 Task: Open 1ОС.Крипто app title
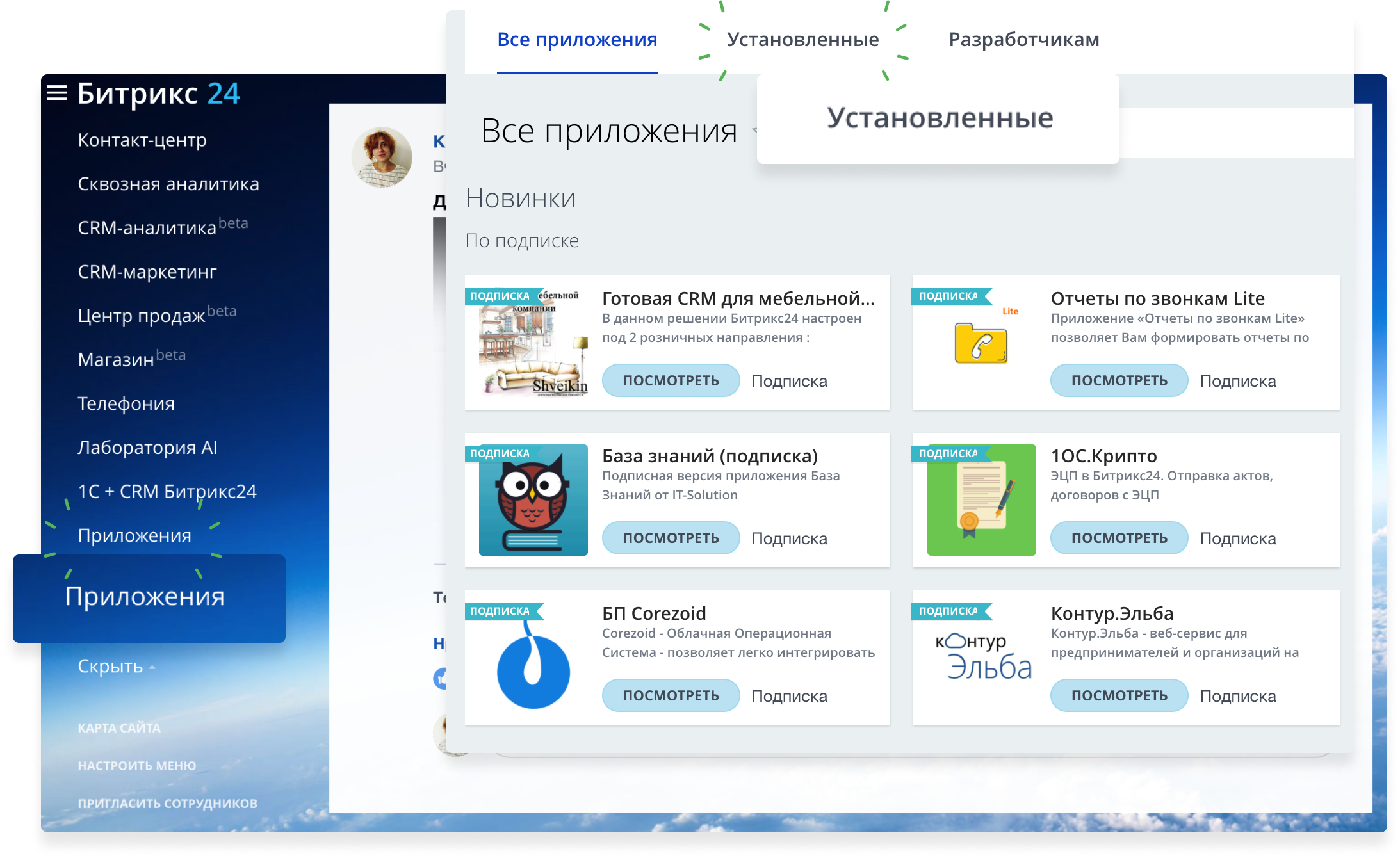pos(1103,456)
